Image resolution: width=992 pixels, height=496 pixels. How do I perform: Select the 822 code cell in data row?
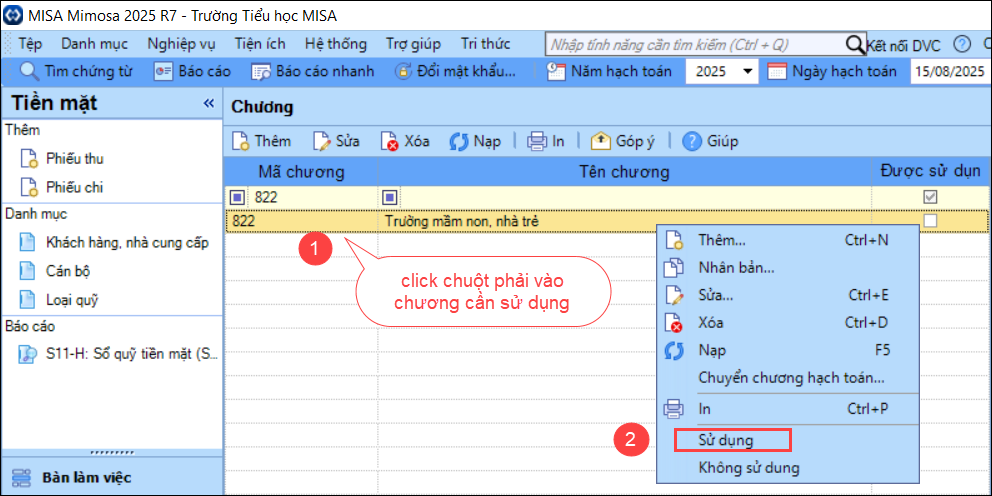pyautogui.click(x=302, y=221)
